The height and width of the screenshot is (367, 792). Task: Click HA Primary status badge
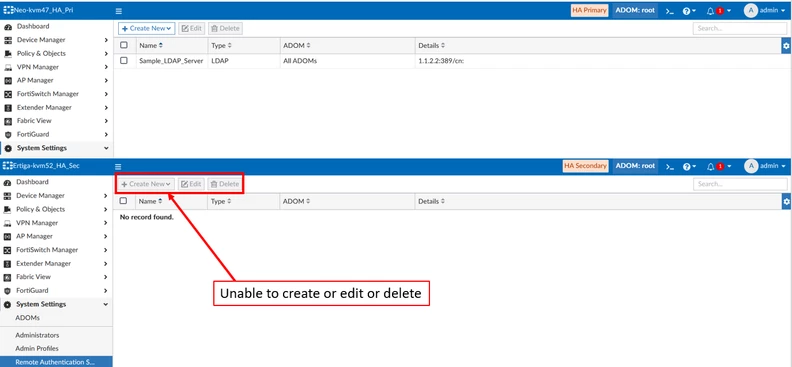(589, 11)
